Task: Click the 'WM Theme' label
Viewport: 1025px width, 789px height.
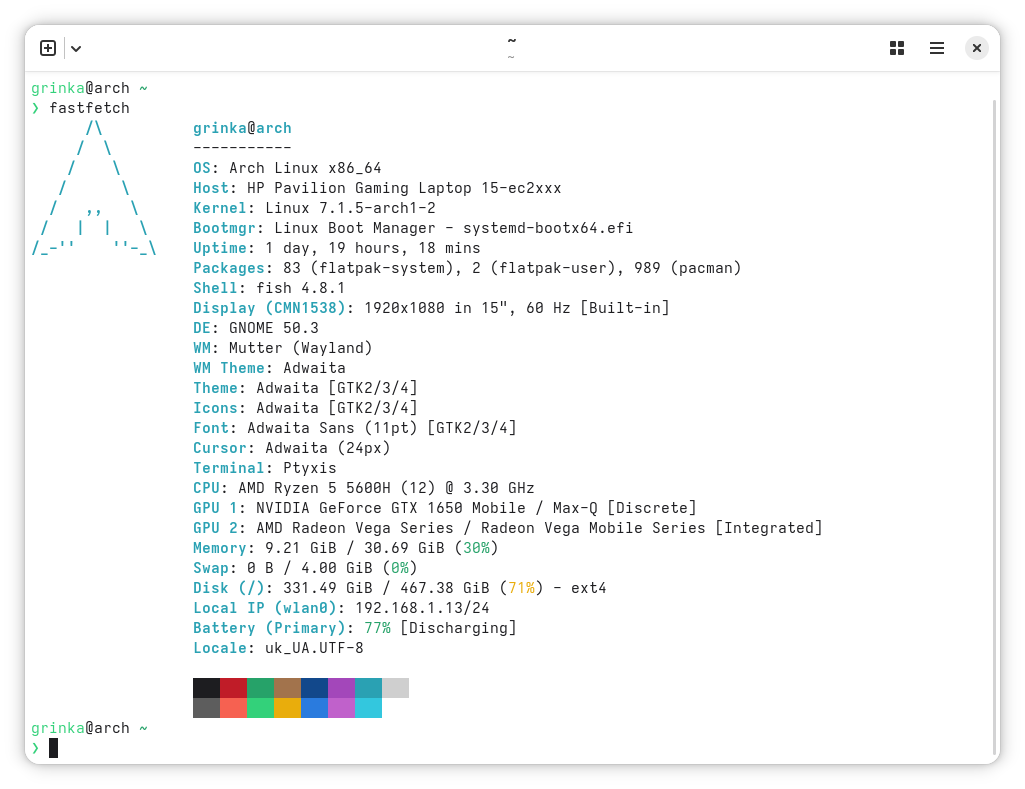Action: (229, 368)
